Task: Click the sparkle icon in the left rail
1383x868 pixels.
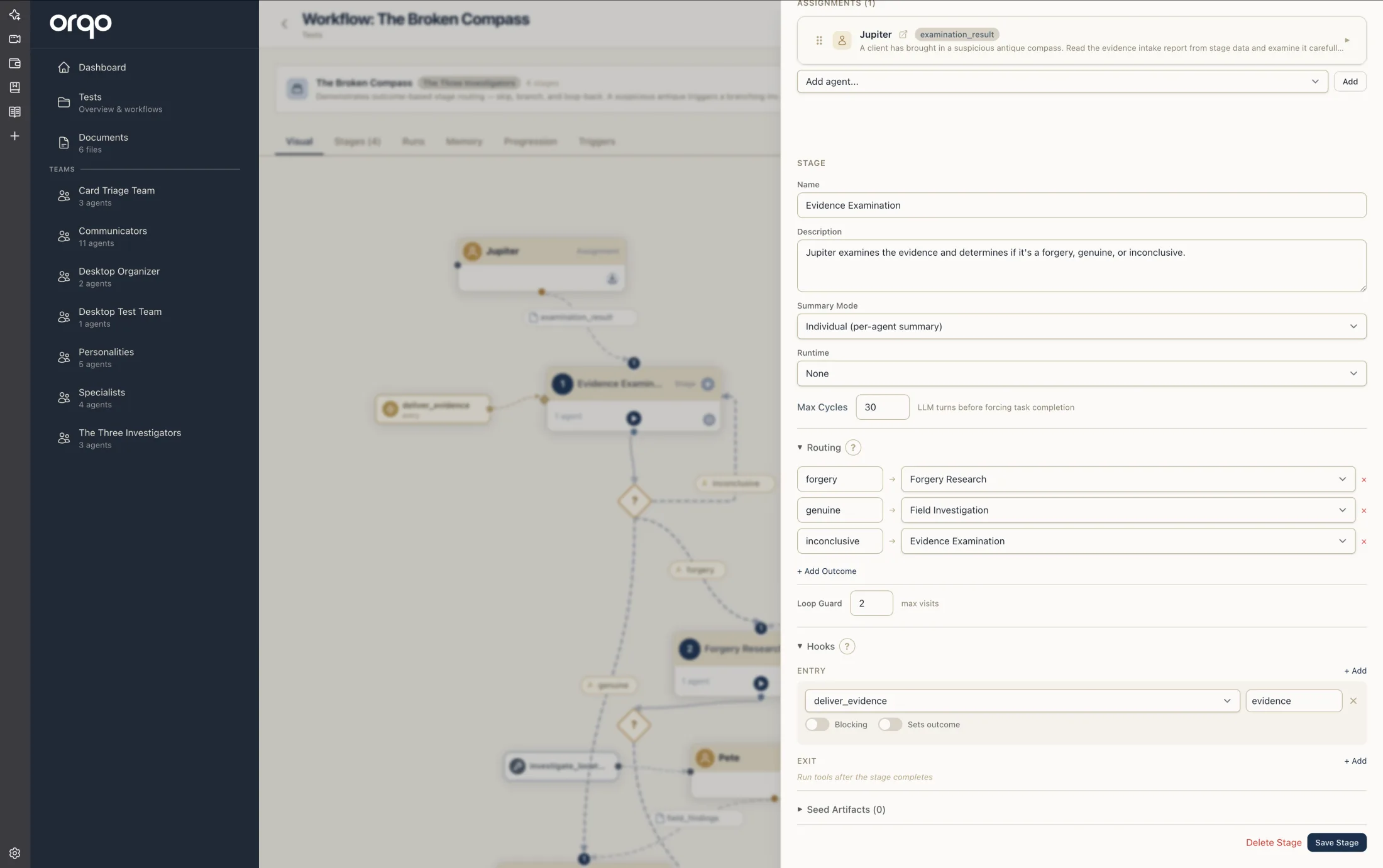Action: 15,14
